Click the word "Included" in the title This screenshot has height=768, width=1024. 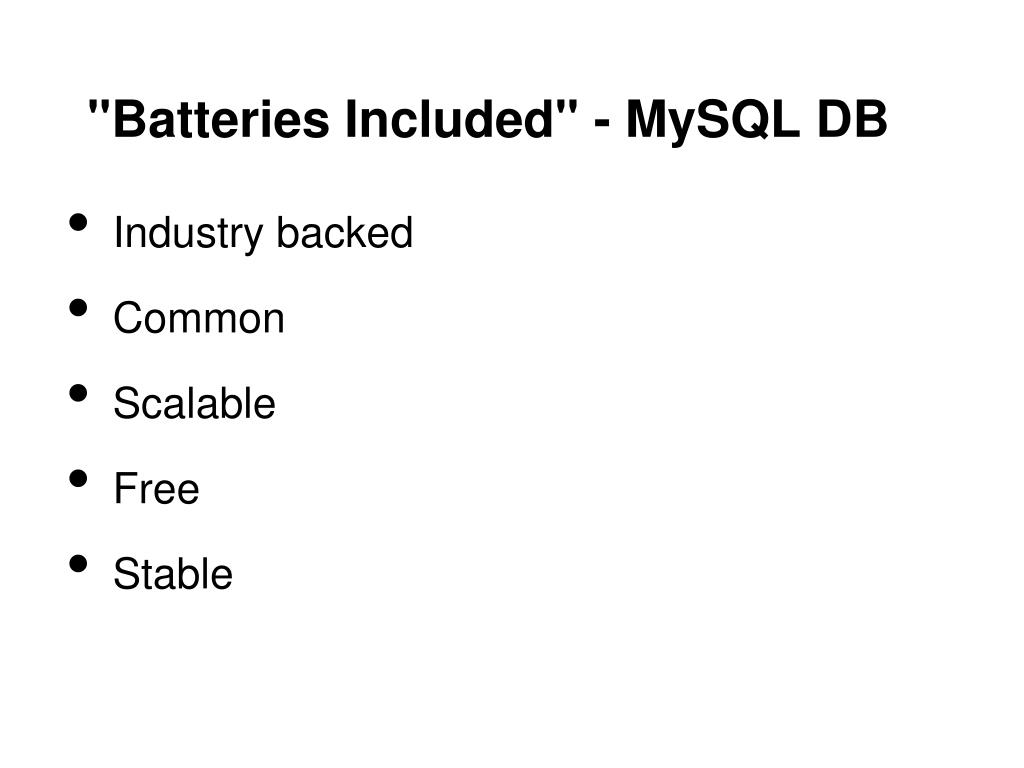pos(450,119)
